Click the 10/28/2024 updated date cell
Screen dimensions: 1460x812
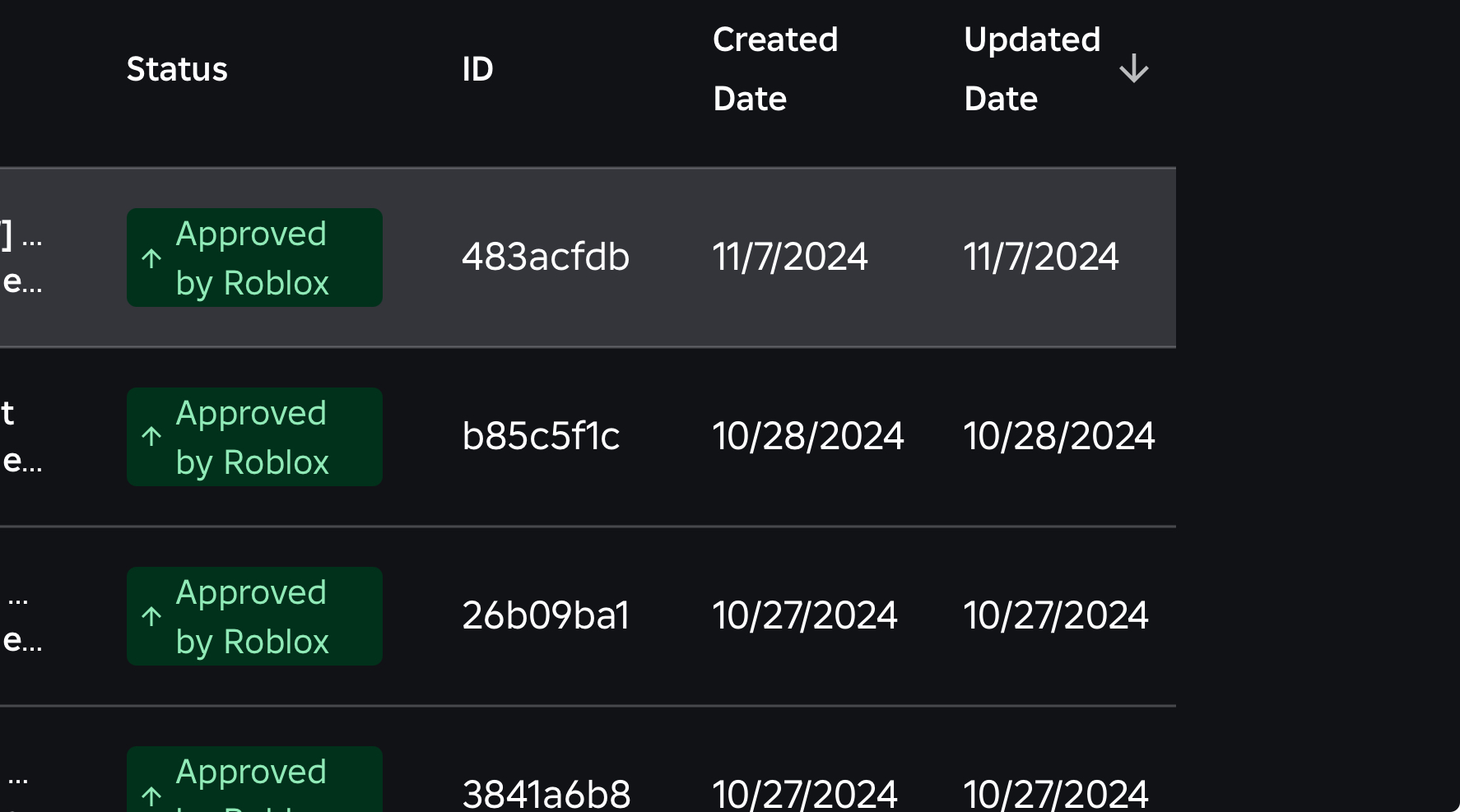[1059, 436]
